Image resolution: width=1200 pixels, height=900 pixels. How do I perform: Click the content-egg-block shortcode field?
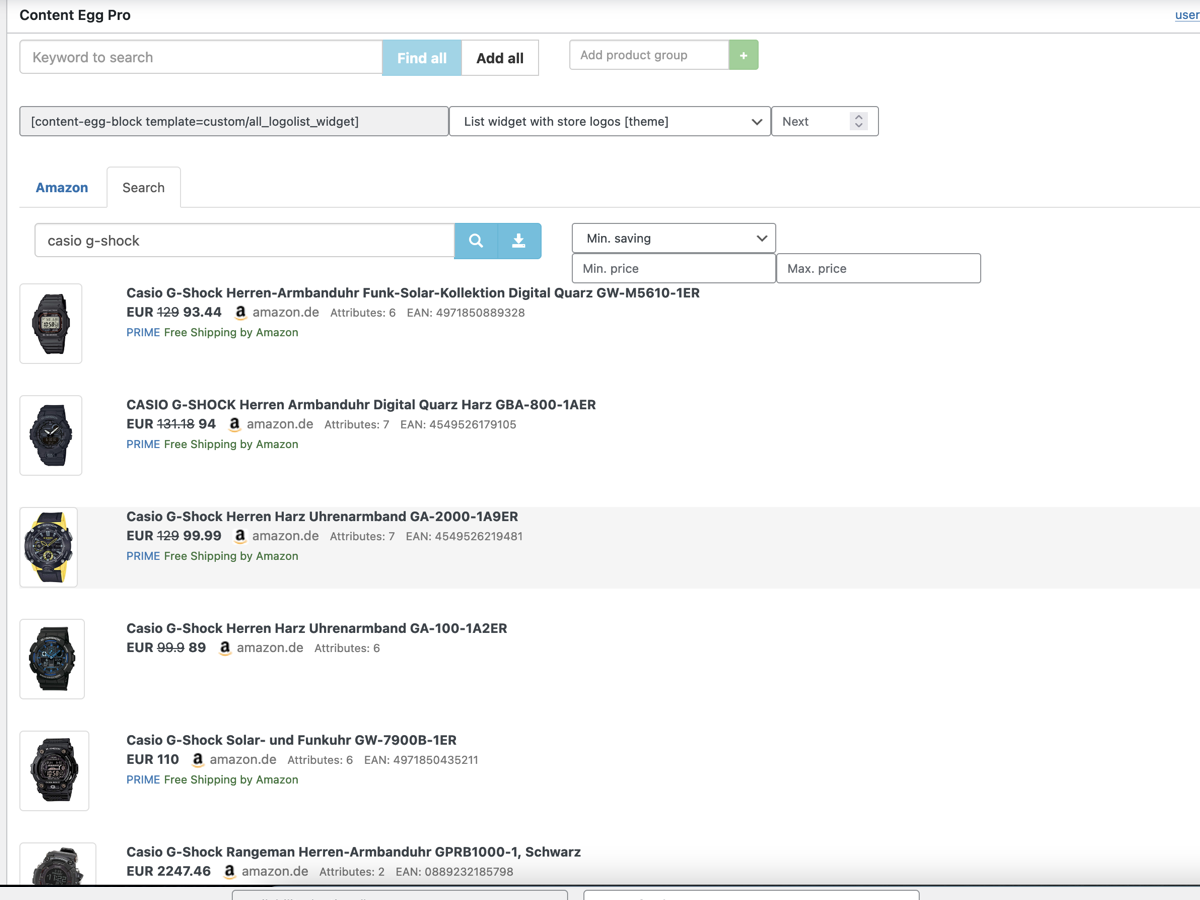pyautogui.click(x=234, y=121)
